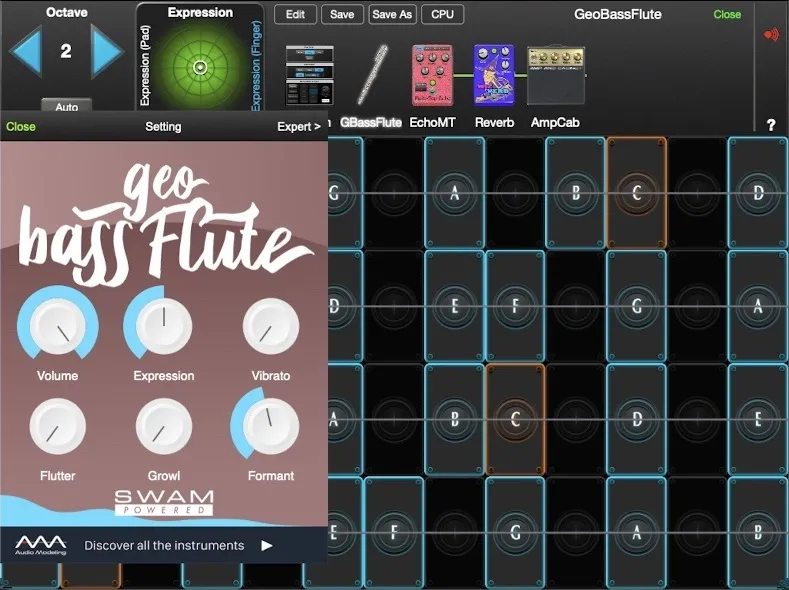Adjust the Flutter knob
The image size is (789, 590).
coord(57,427)
